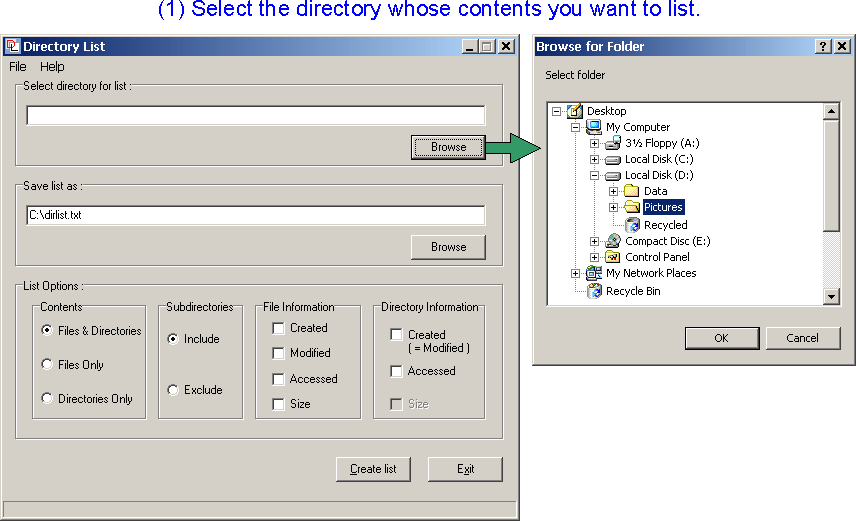Viewport: 856px width, 521px height.
Task: Choose Exclude subdirectories option
Action: coord(173,389)
